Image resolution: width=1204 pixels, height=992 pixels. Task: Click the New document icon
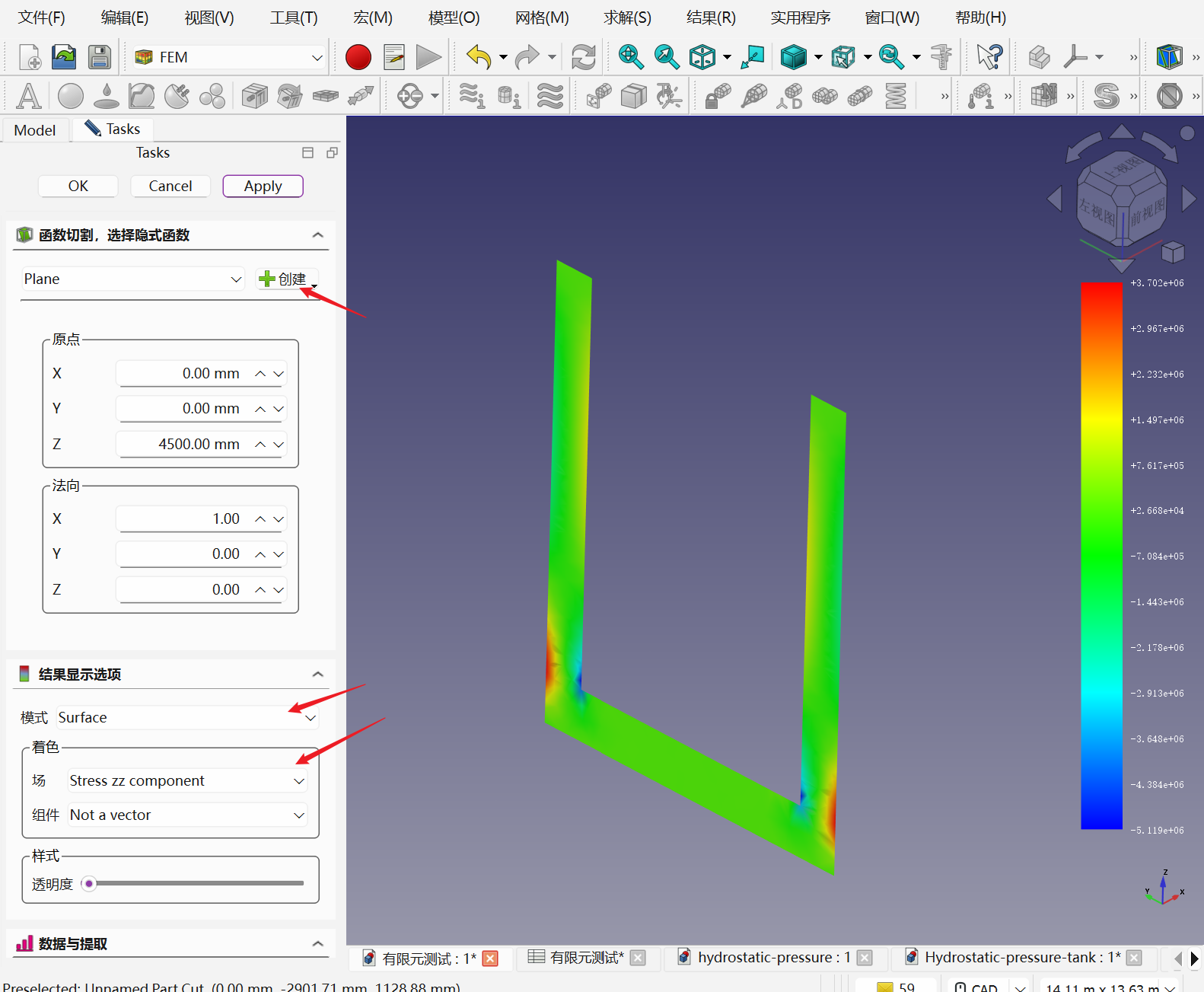tap(28, 57)
